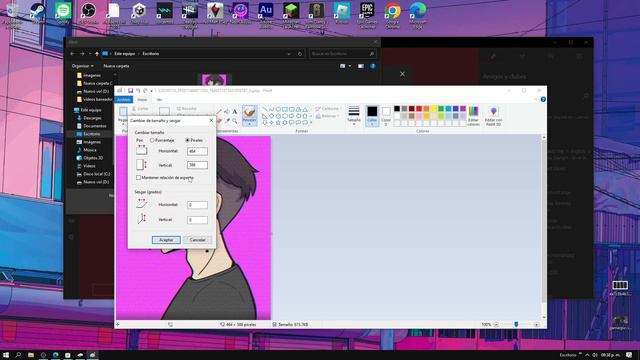Click the zoom out minus button
640x360 pixels.
click(x=496, y=324)
